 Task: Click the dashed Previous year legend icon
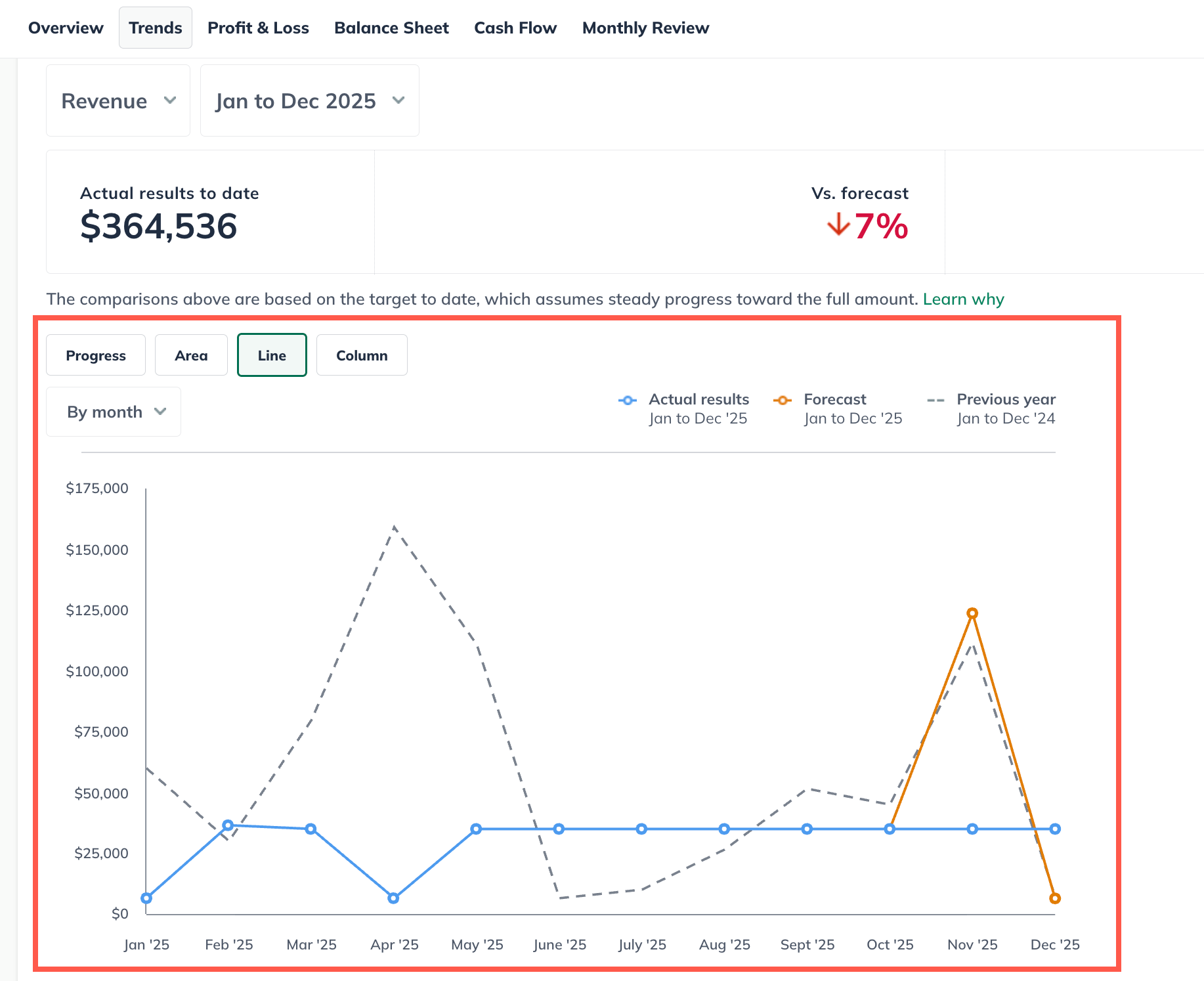(935, 401)
